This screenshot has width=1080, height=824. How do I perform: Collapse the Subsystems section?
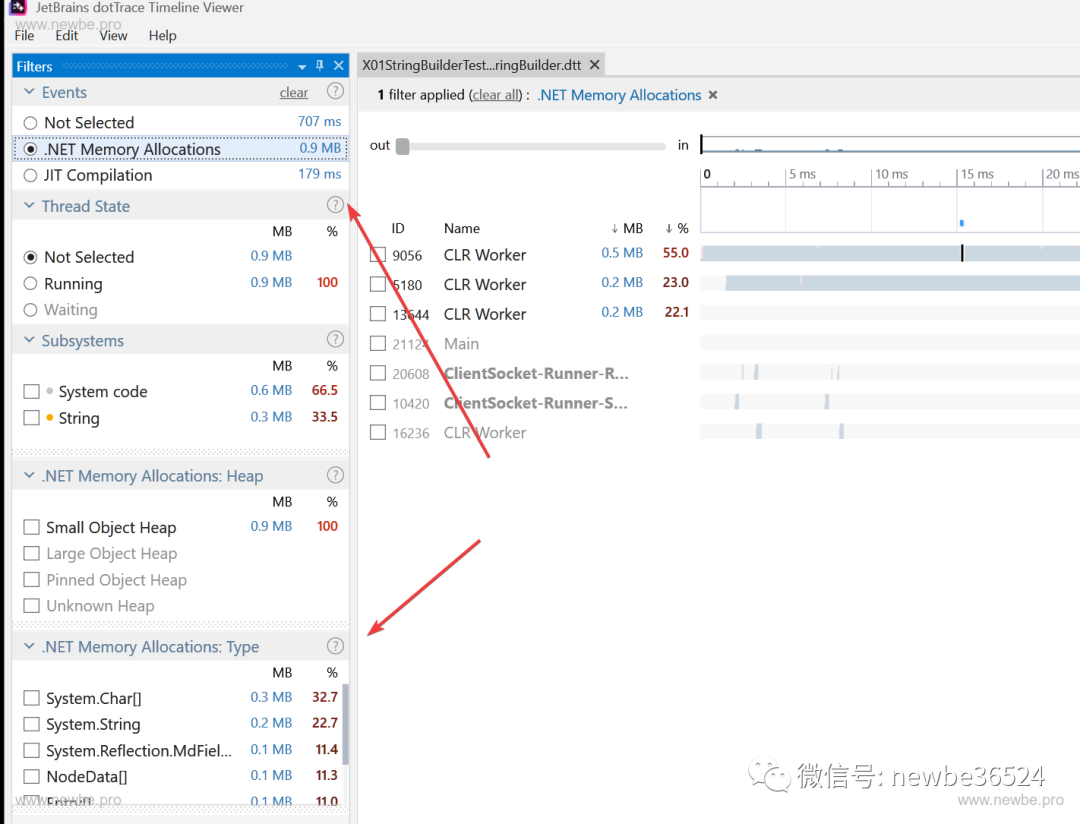[29, 339]
